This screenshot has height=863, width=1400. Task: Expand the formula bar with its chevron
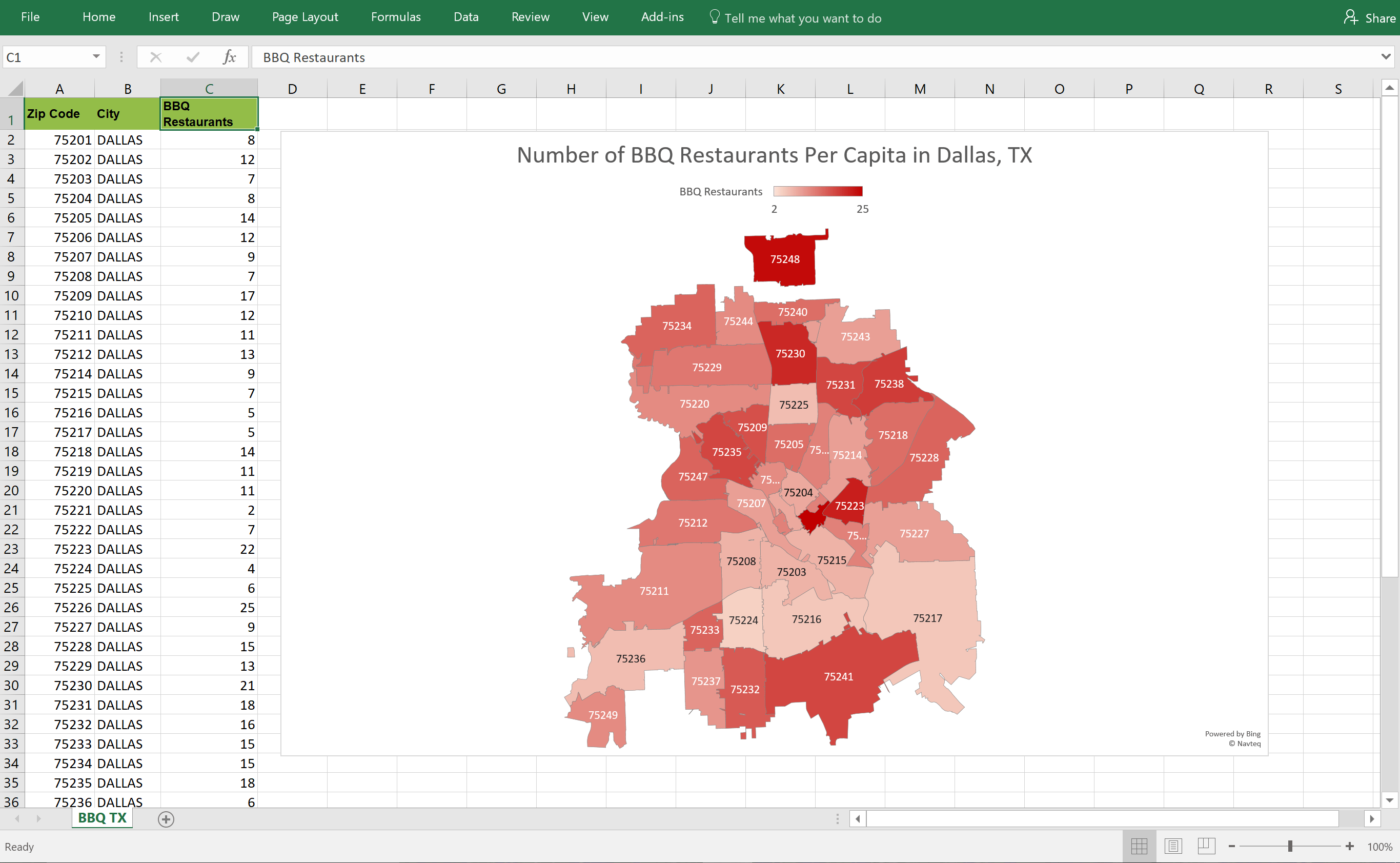1385,57
